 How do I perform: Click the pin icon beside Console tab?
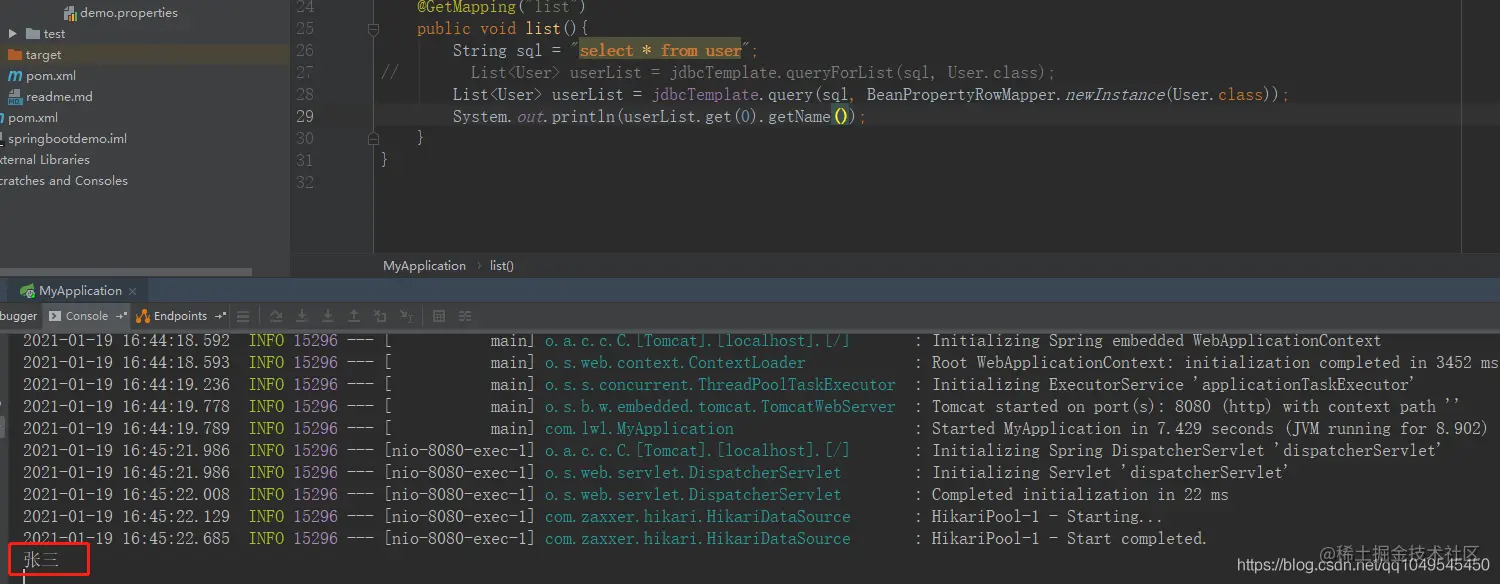(121, 316)
